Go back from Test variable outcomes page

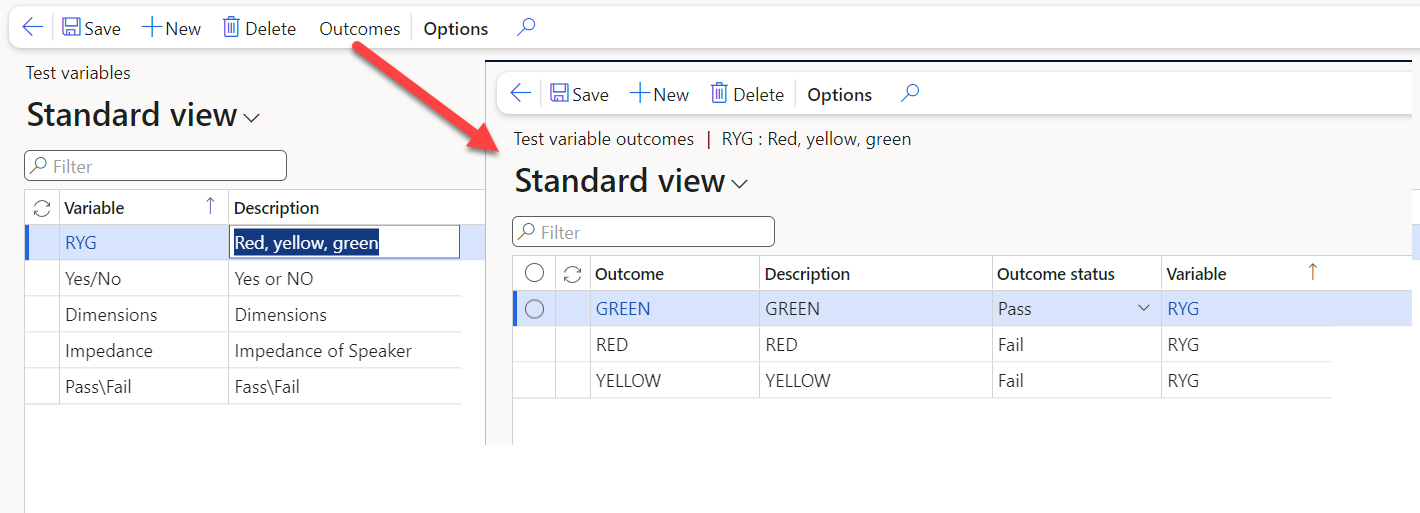pos(520,94)
